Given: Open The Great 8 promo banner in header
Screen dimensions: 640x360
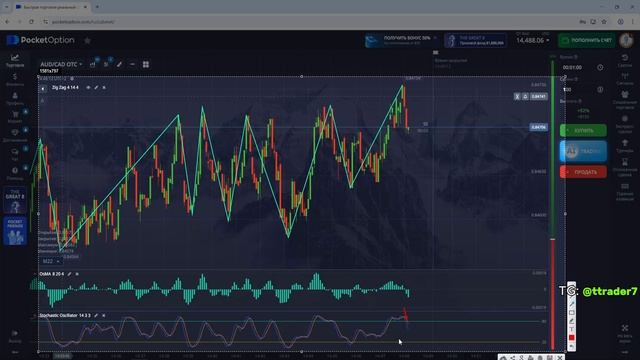Looking at the screenshot, I should (x=476, y=40).
